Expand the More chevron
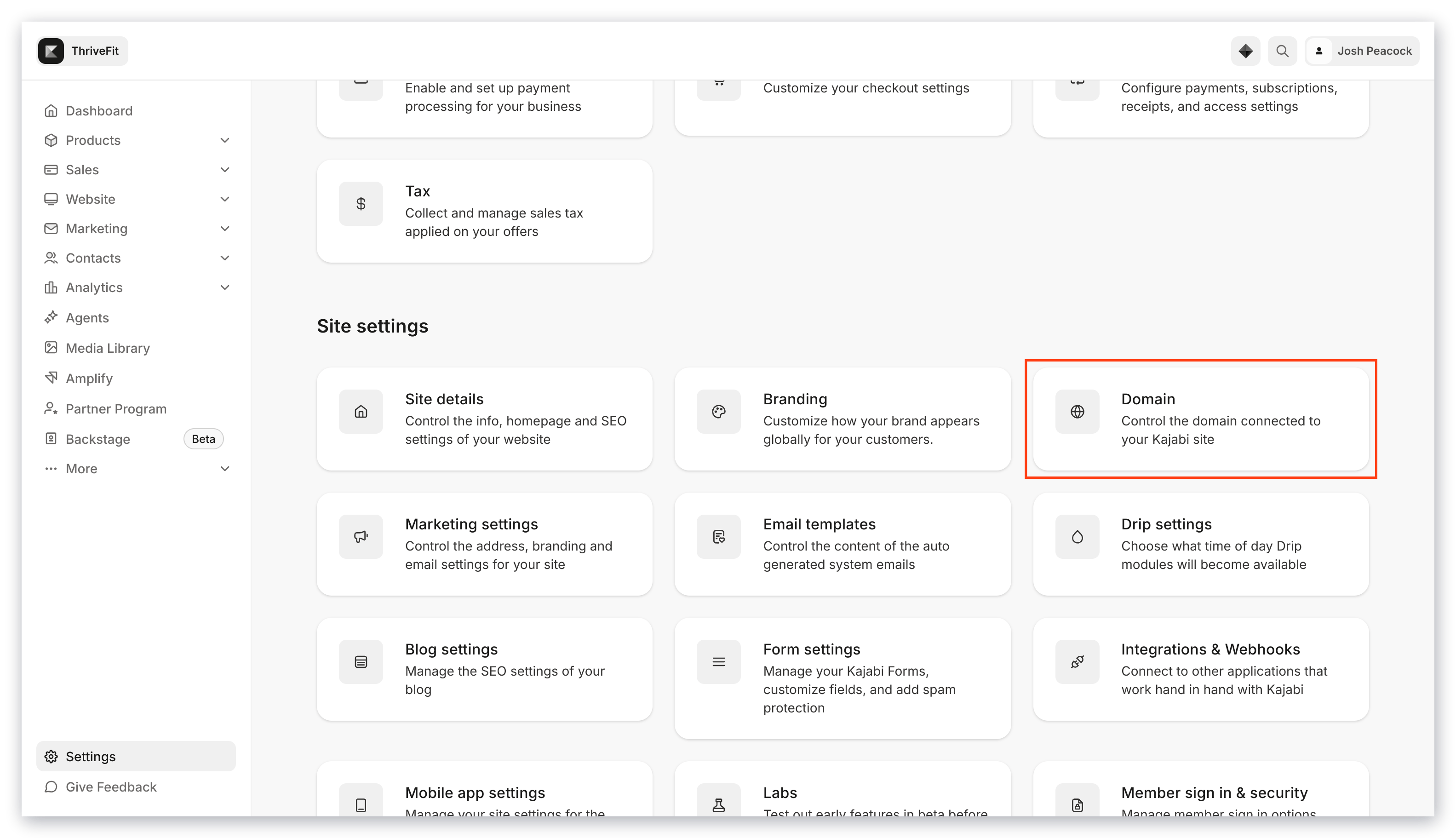Screen dimensions: 1456x838 (224, 469)
